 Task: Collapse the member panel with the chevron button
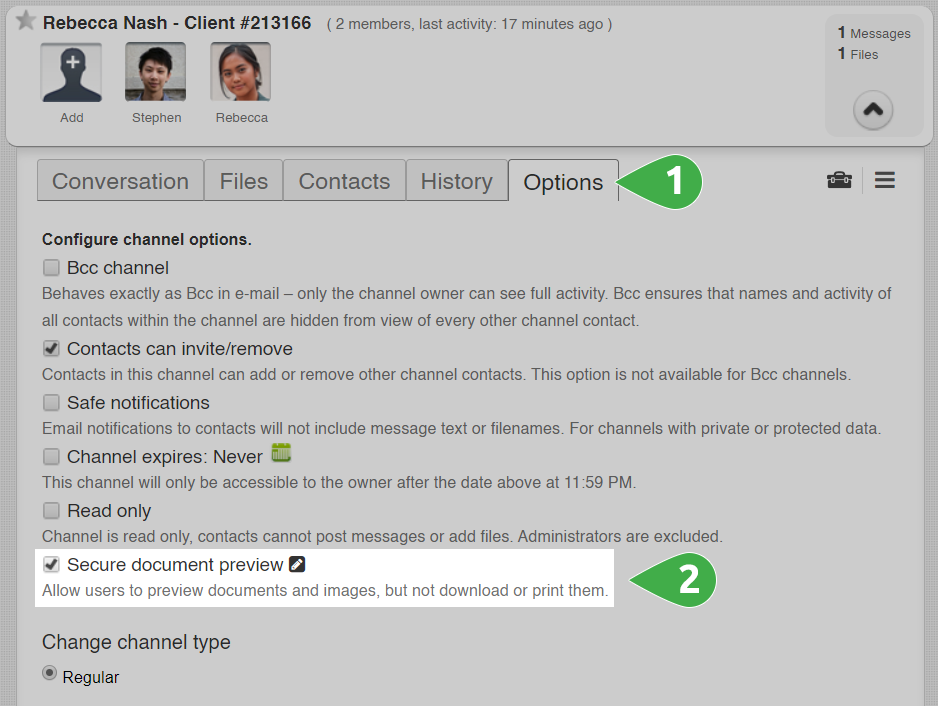click(873, 110)
